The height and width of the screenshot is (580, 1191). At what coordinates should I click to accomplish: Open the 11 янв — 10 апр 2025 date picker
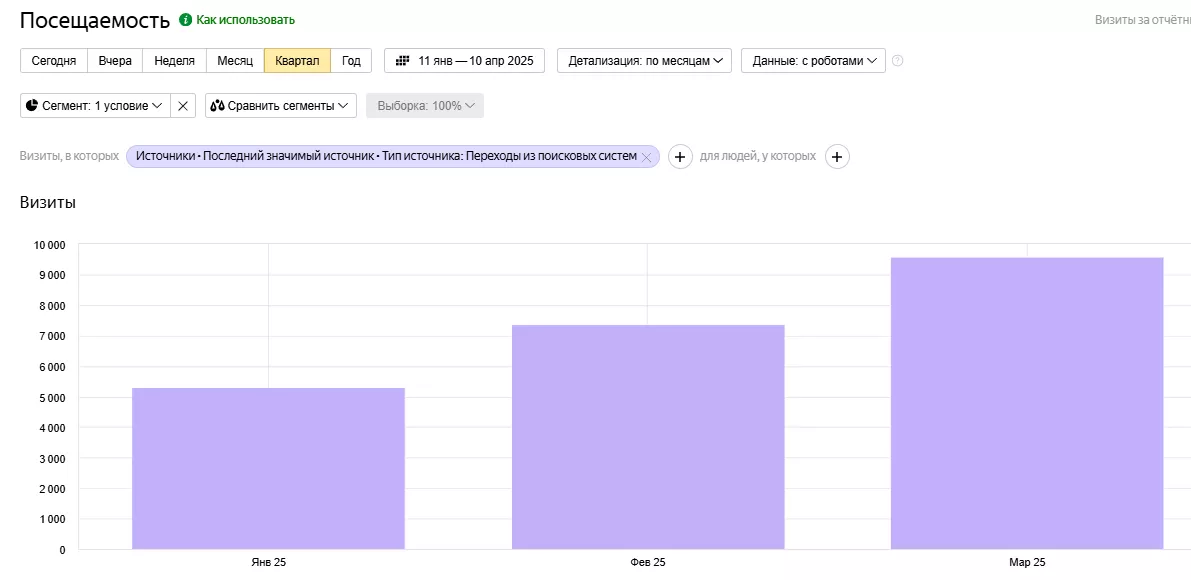coord(465,61)
